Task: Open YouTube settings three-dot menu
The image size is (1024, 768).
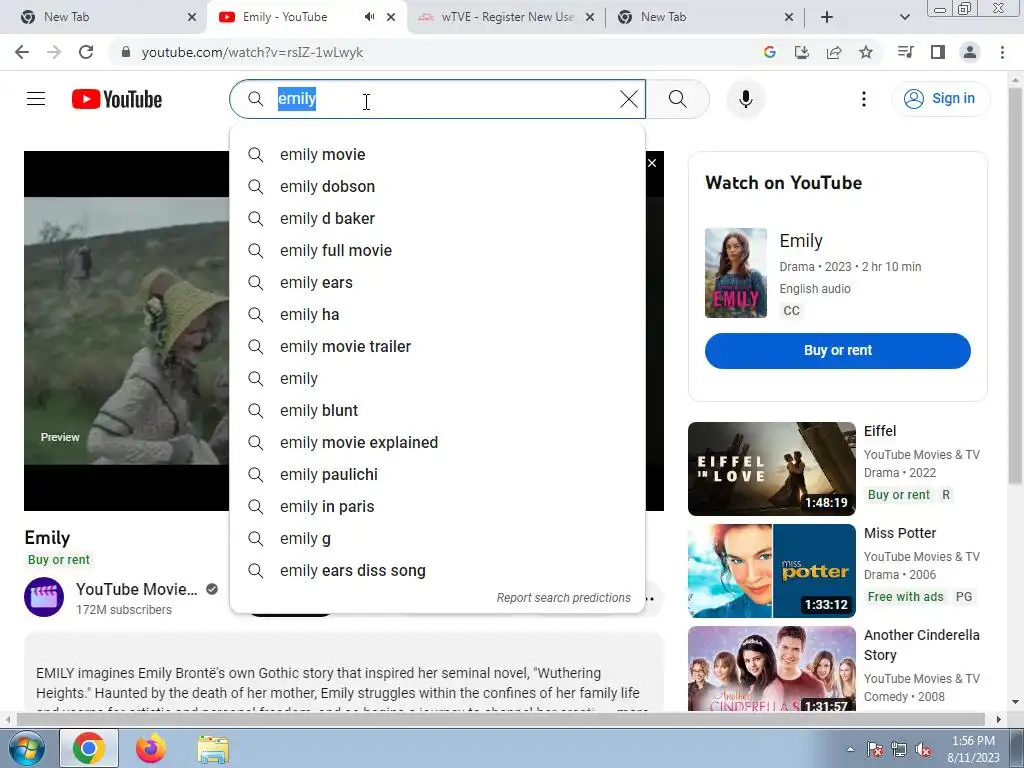Action: point(863,99)
